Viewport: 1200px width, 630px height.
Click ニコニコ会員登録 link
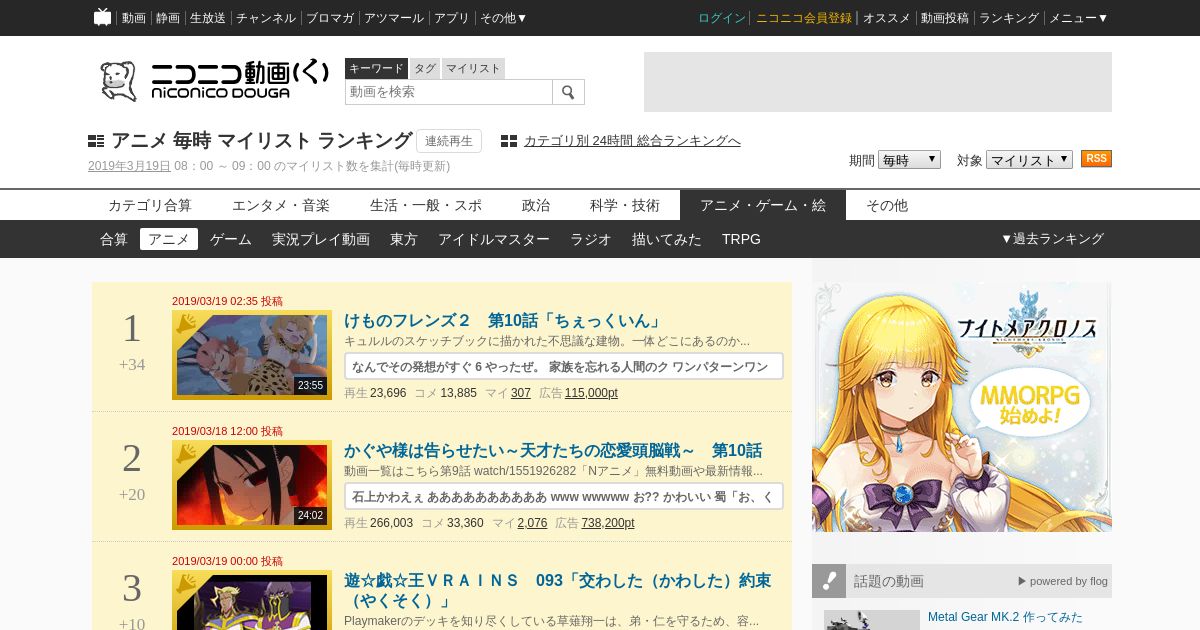click(x=804, y=18)
